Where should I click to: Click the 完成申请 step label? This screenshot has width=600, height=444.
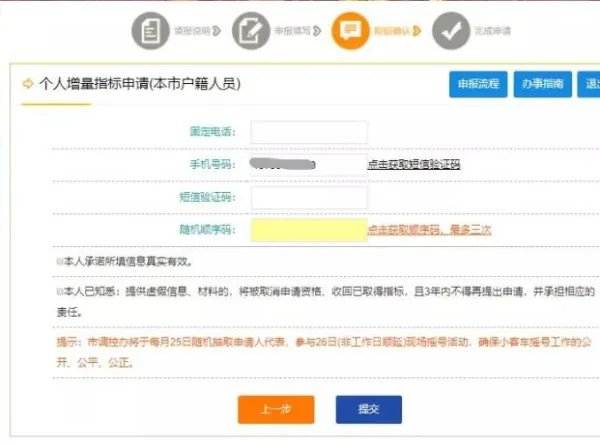492,31
